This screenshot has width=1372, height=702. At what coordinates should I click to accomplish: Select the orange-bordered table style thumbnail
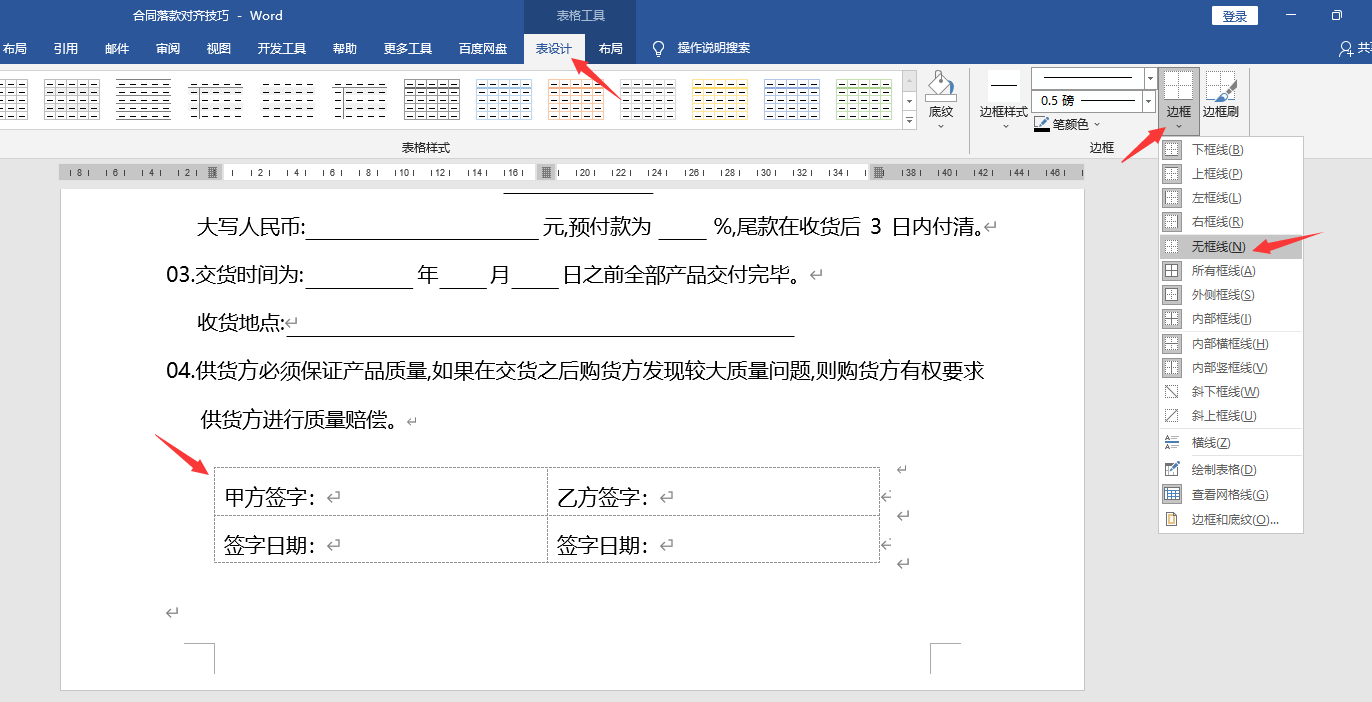(575, 99)
